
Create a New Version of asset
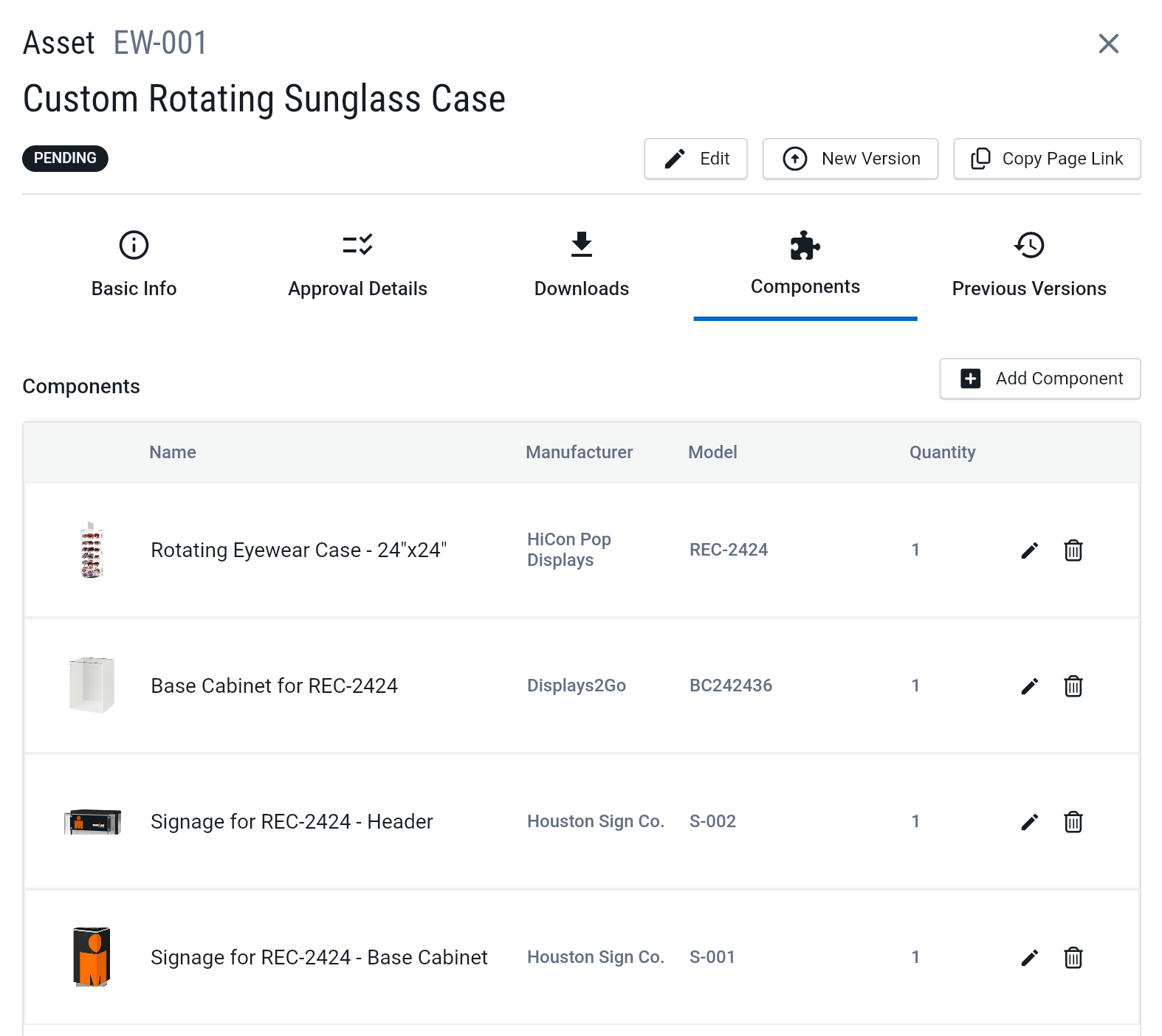pos(850,159)
